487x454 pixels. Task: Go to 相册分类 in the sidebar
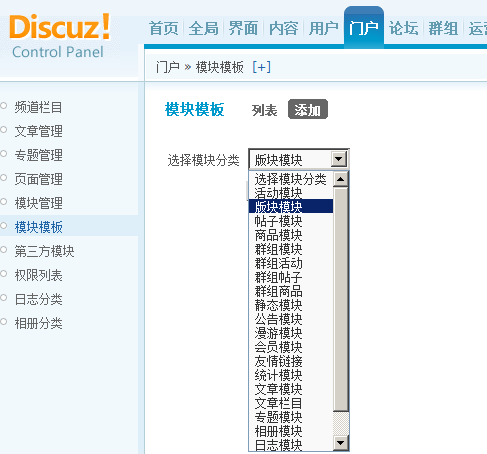tap(38, 323)
